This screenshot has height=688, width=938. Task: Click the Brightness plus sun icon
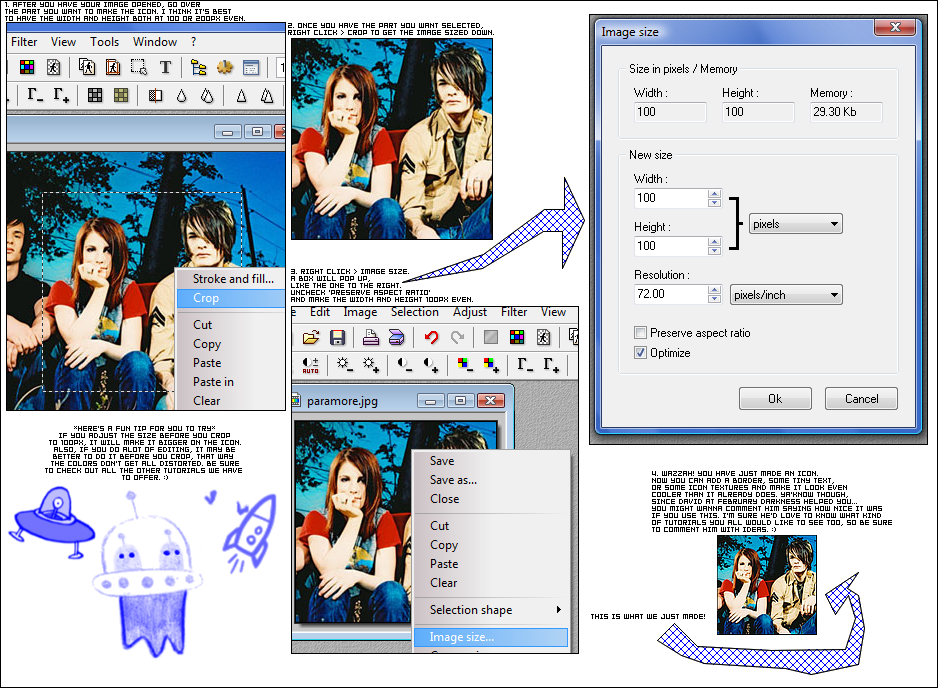(x=371, y=364)
